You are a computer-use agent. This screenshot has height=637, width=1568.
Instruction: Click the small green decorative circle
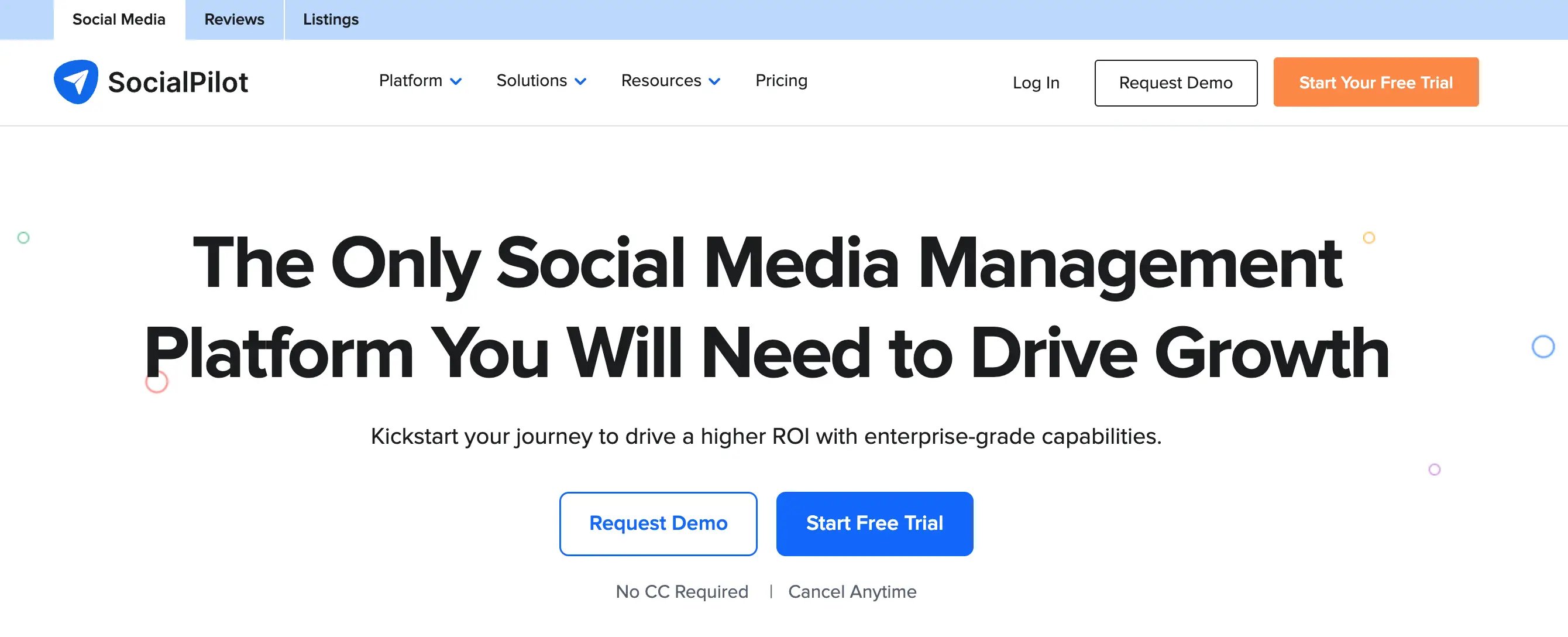[24, 238]
